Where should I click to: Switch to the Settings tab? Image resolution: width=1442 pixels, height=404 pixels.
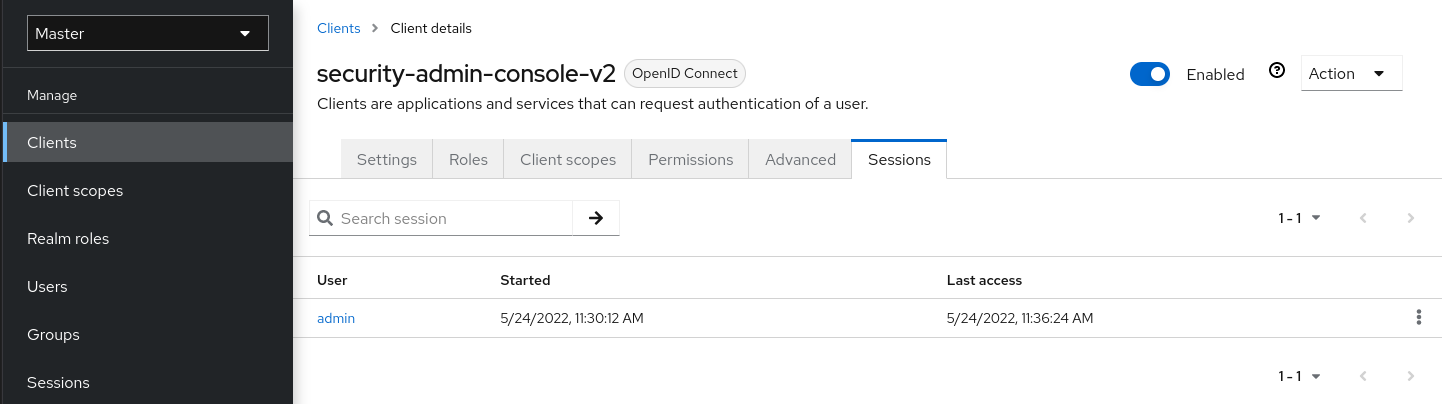tap(386, 160)
